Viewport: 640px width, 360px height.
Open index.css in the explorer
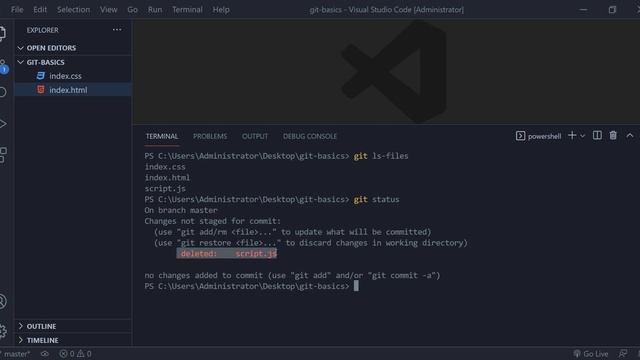(x=73, y=76)
